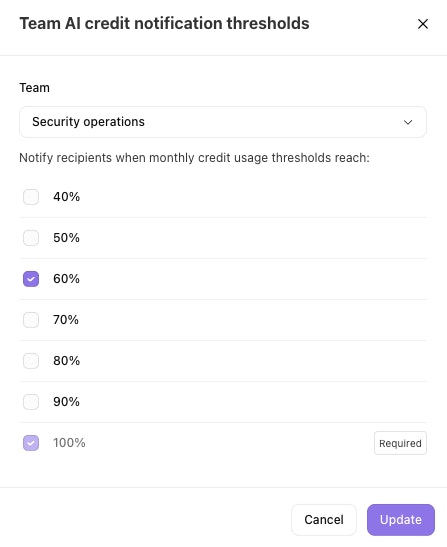Uncheck the 60% threshold checkbox

[x=31, y=279]
